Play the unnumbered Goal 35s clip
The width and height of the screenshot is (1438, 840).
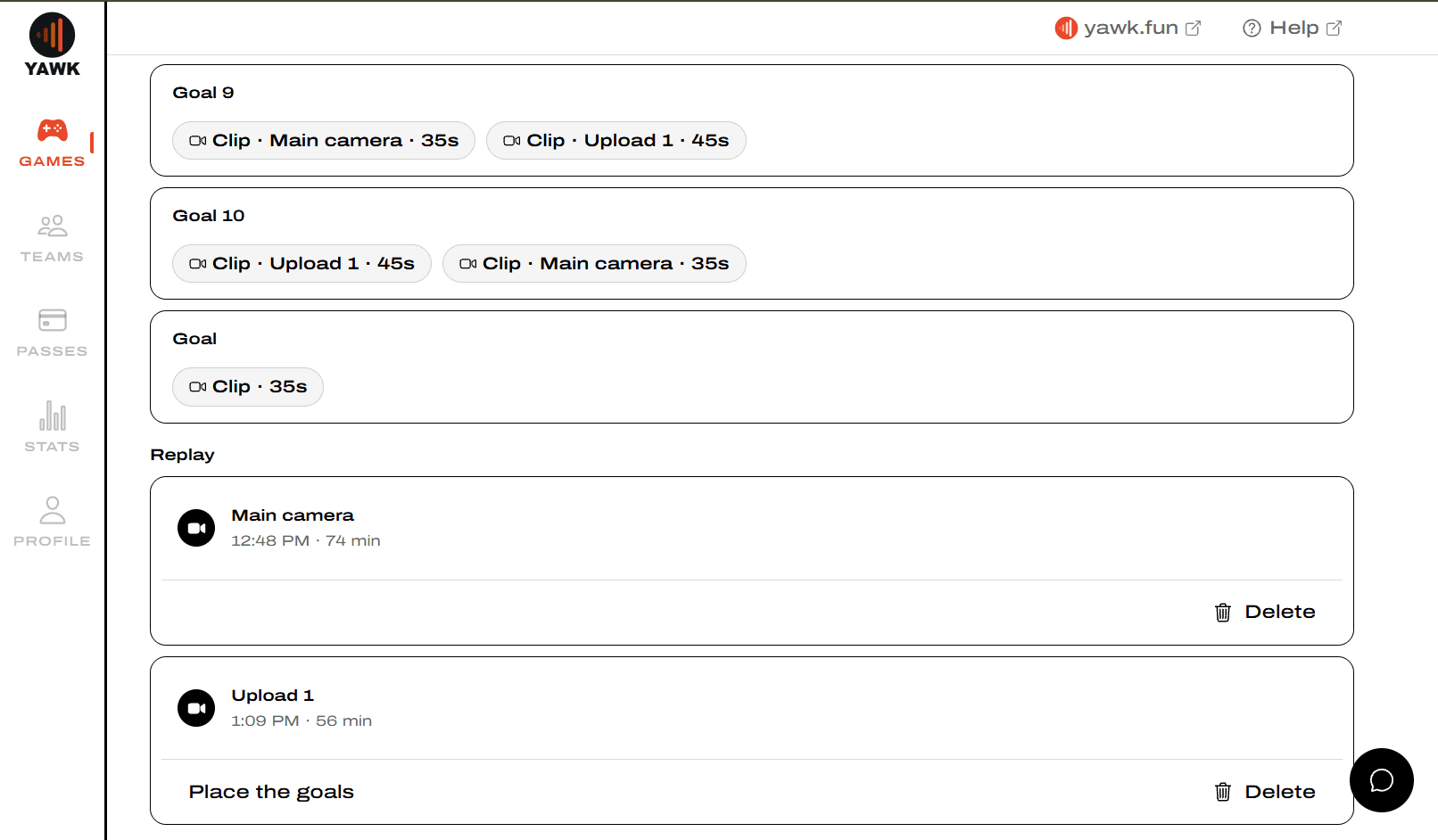(x=248, y=387)
